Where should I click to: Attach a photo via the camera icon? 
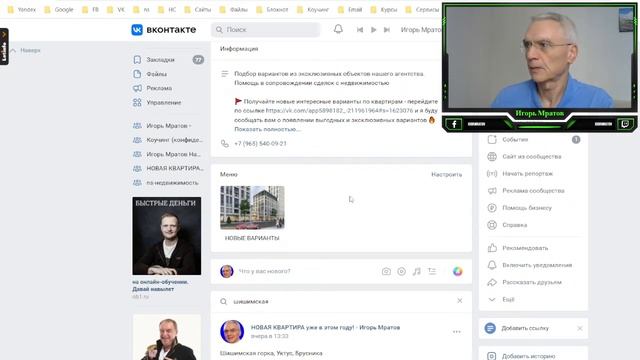coord(386,271)
